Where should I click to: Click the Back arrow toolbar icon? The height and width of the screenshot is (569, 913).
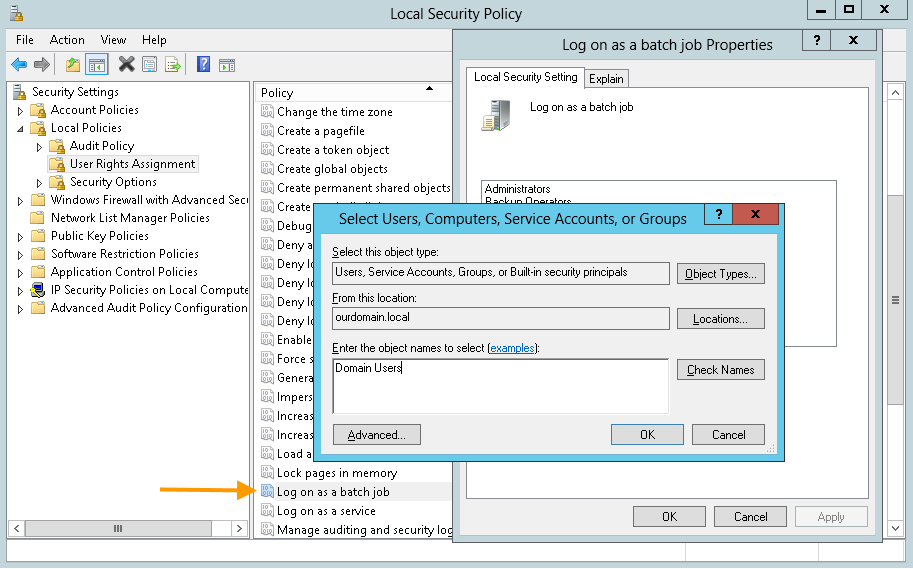[19, 65]
